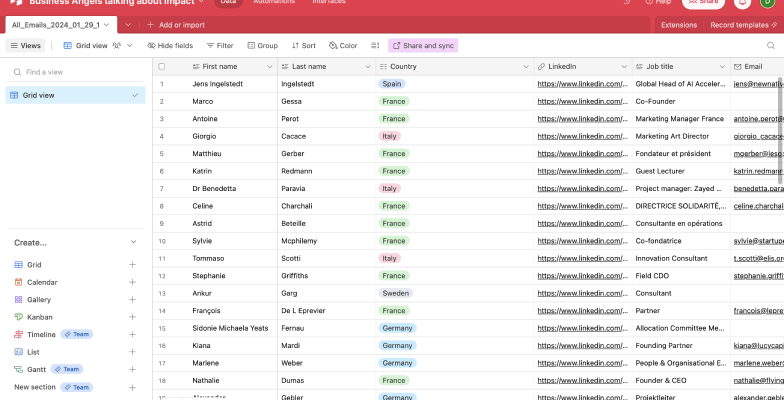Screen dimensions: 784x400
Task: Open the Color options for records
Action: [x=342, y=46]
